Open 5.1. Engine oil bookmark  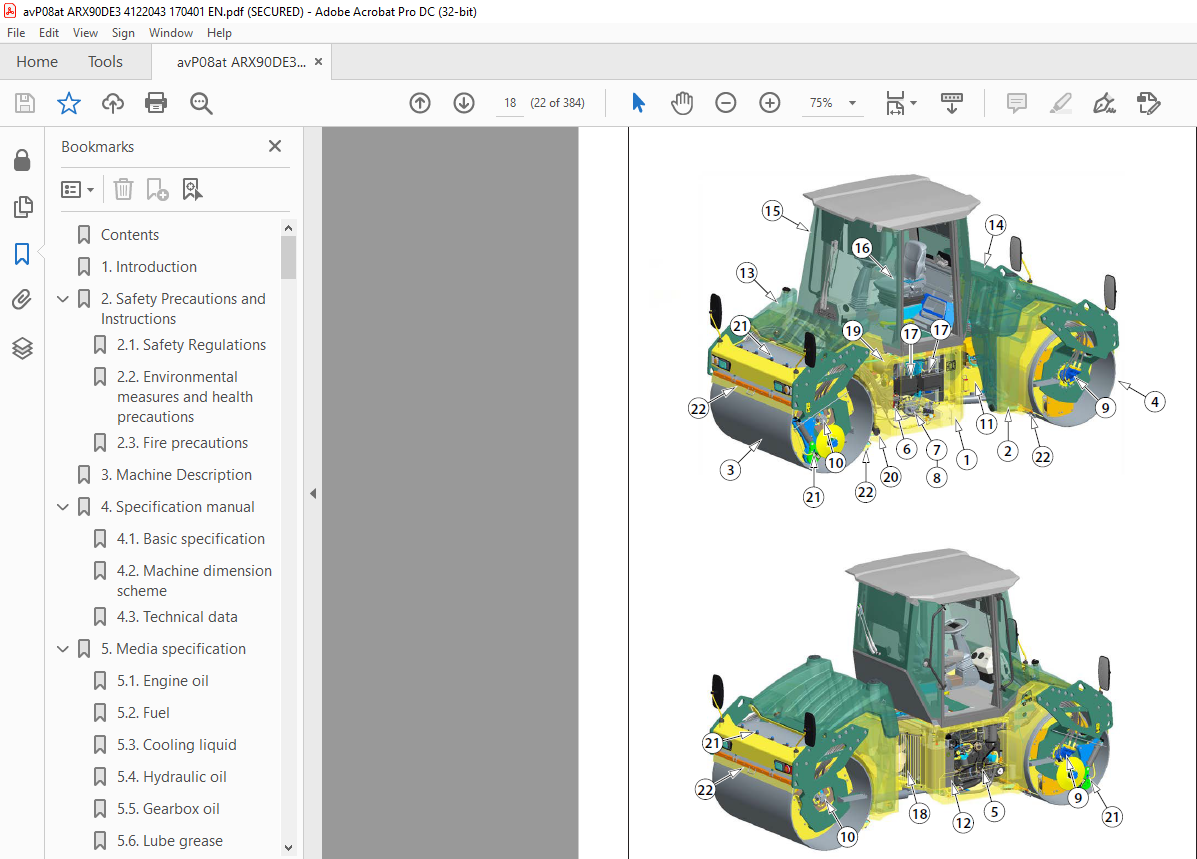point(163,681)
